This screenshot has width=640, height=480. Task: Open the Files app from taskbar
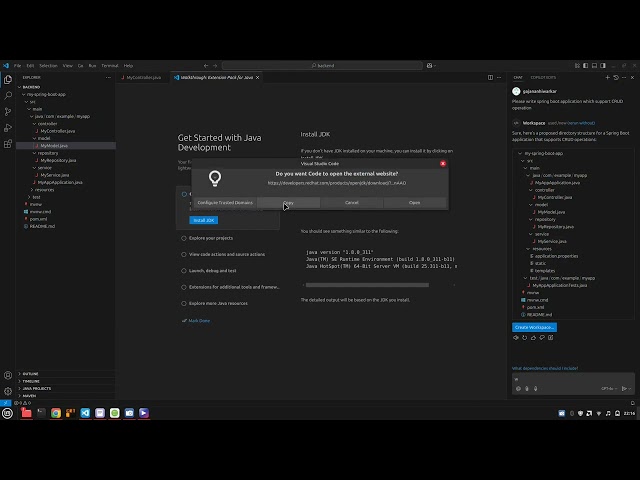(27, 413)
